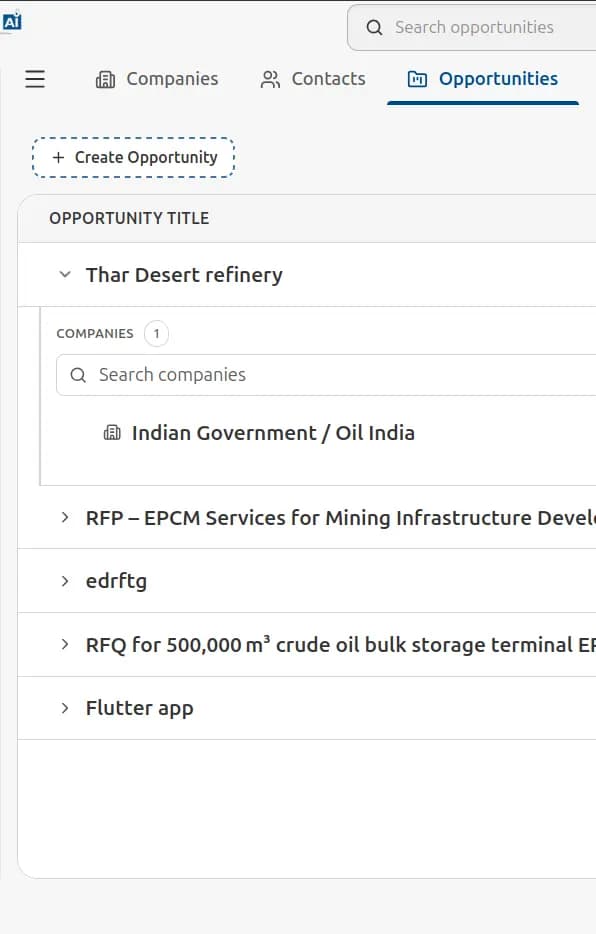Screen dimensions: 596x934
Task: Click the magnifier icon in Search opportunities
Action: coord(374,27)
